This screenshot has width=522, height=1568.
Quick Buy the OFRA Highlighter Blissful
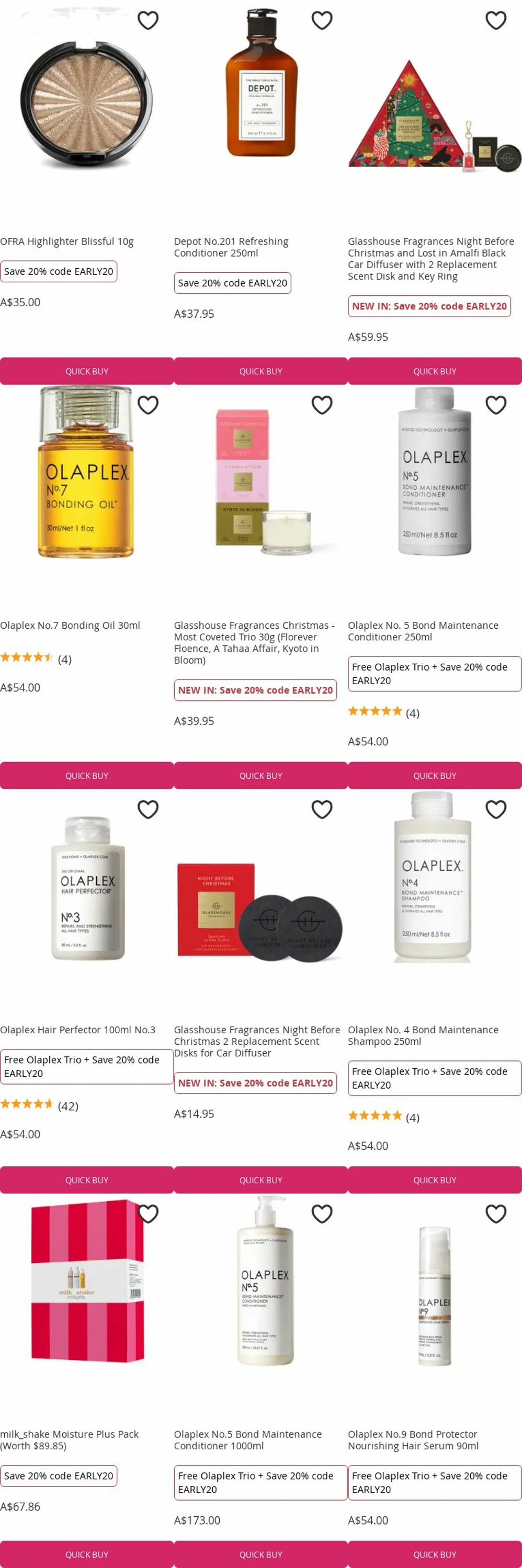[x=86, y=371]
